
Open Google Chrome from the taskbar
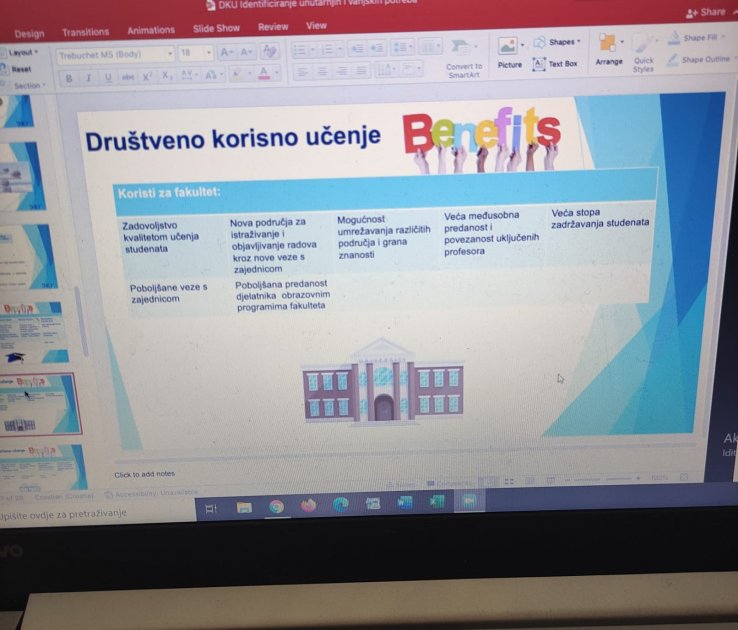point(276,506)
